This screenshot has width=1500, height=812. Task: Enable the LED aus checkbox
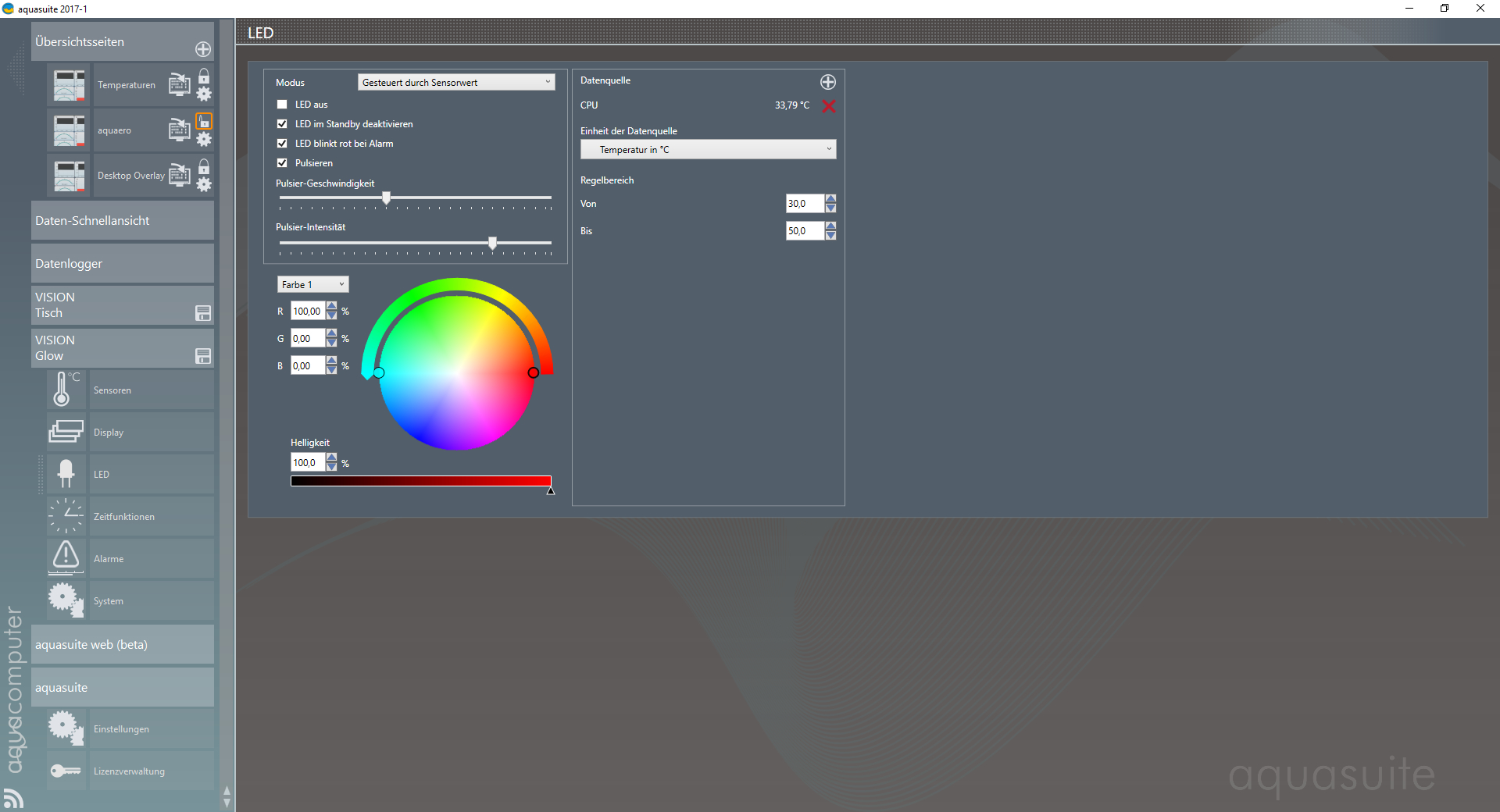[282, 105]
